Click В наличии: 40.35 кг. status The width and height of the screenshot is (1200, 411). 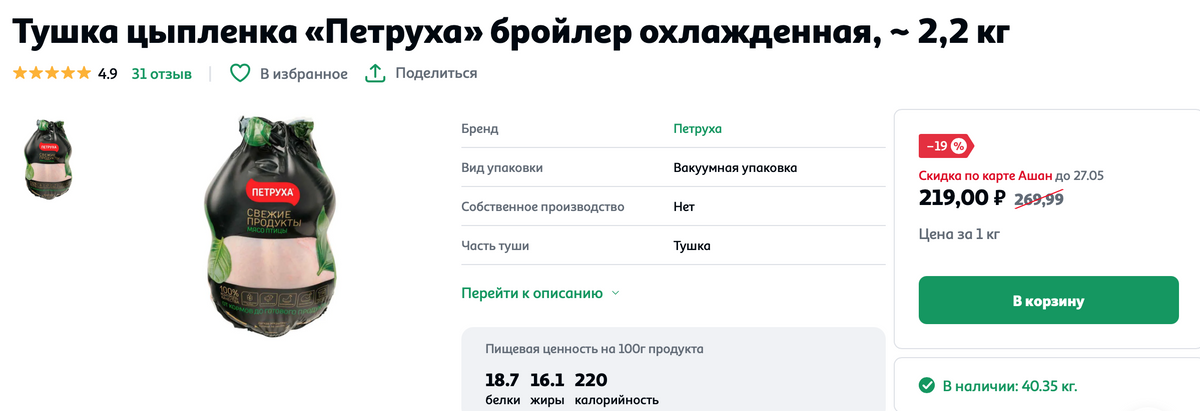pos(1010,386)
